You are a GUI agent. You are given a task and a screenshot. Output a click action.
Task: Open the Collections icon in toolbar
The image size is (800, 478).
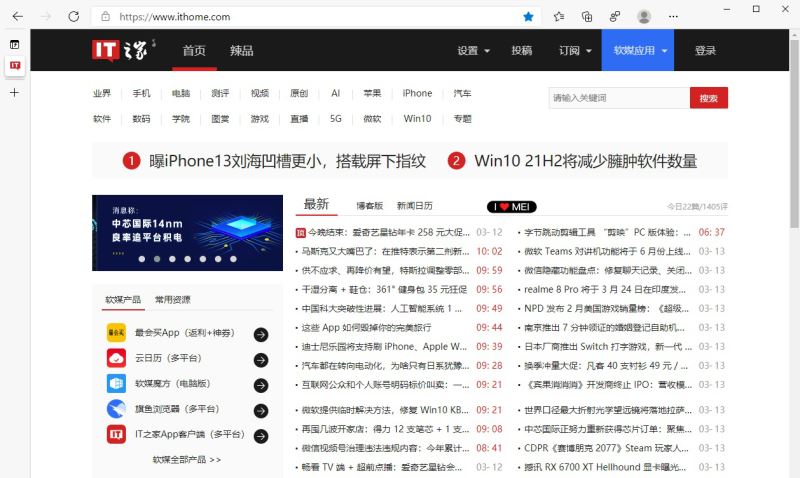tap(587, 16)
